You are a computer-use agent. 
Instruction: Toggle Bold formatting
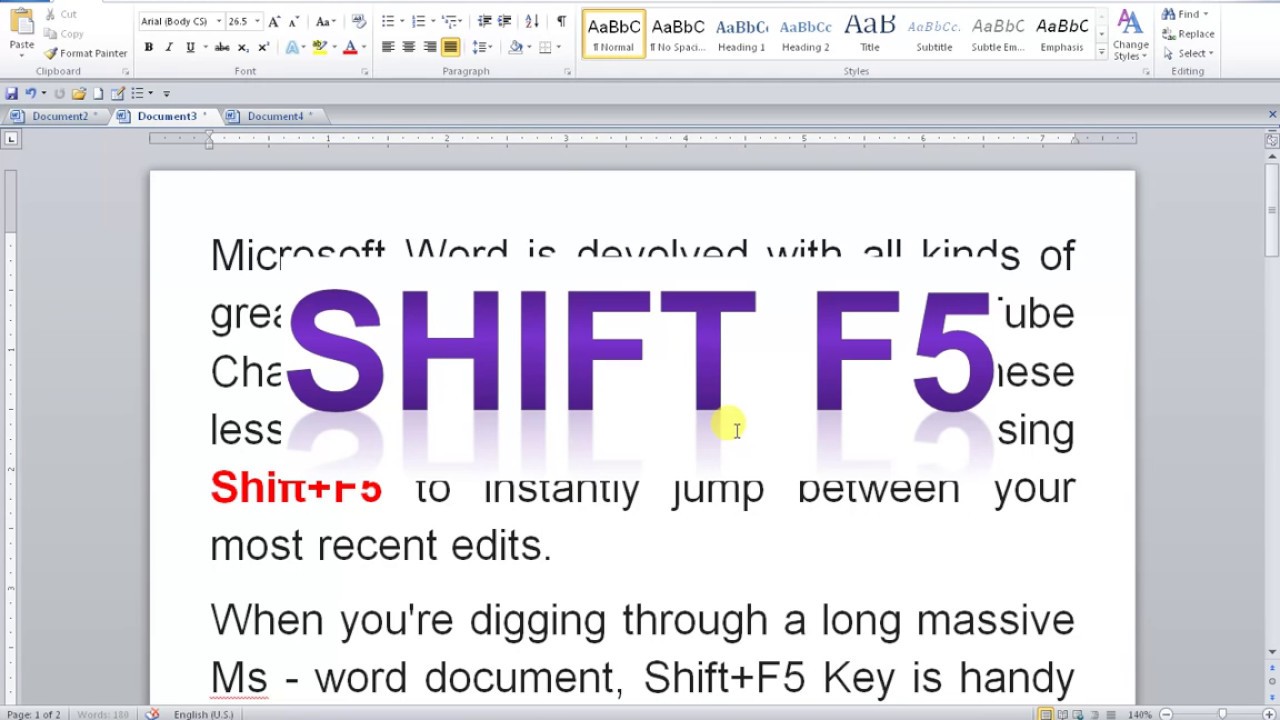[148, 47]
